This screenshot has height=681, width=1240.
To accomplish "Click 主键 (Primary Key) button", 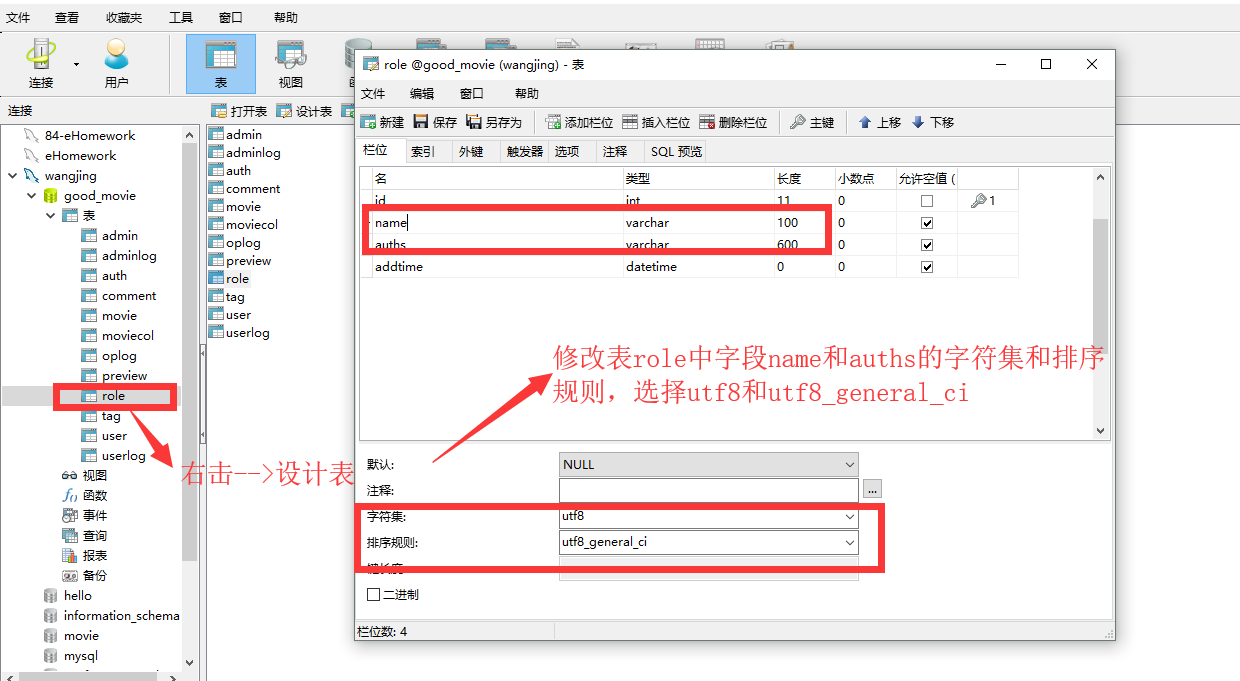I will tap(812, 122).
